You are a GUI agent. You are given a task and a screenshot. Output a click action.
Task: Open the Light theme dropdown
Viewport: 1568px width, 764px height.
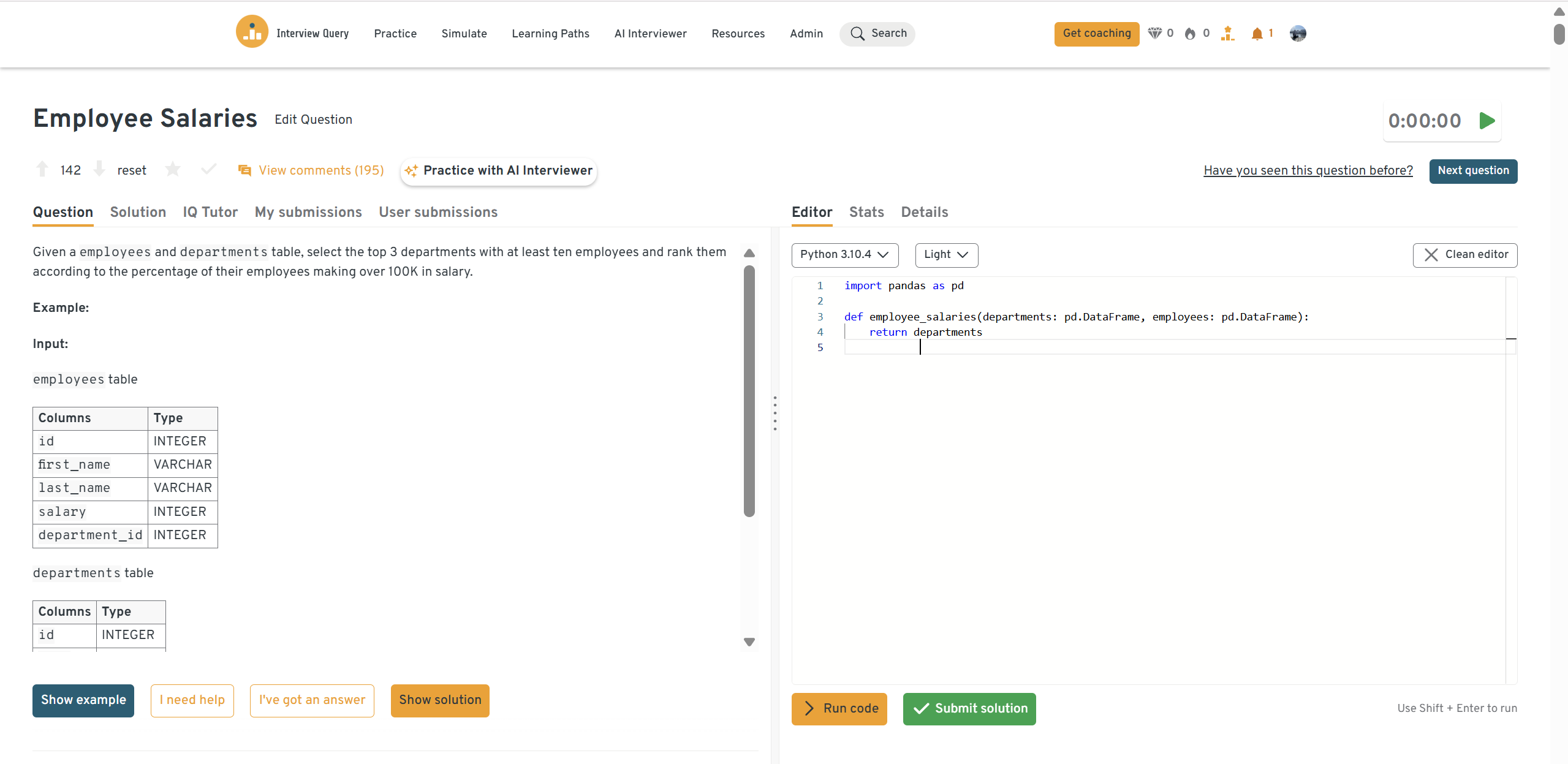pyautogui.click(x=946, y=255)
